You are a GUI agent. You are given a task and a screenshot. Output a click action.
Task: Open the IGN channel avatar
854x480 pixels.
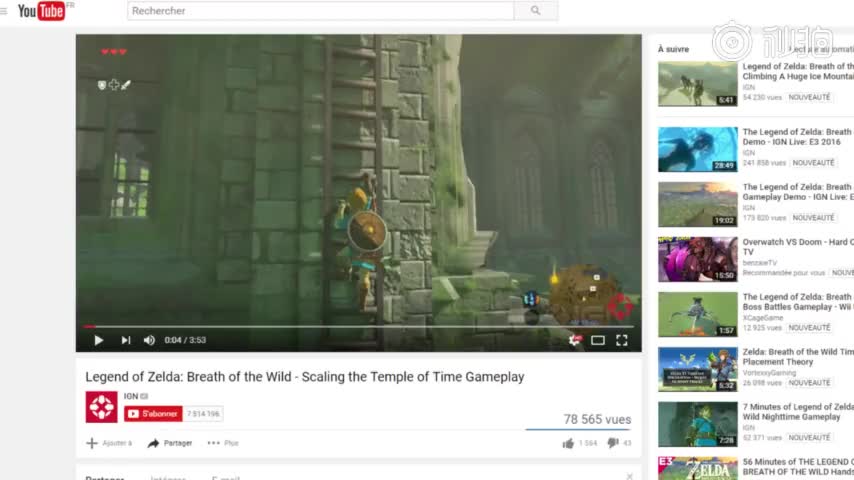pos(101,407)
